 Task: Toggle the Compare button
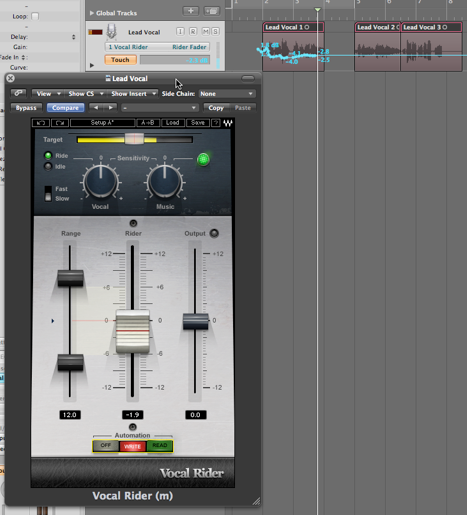point(65,108)
